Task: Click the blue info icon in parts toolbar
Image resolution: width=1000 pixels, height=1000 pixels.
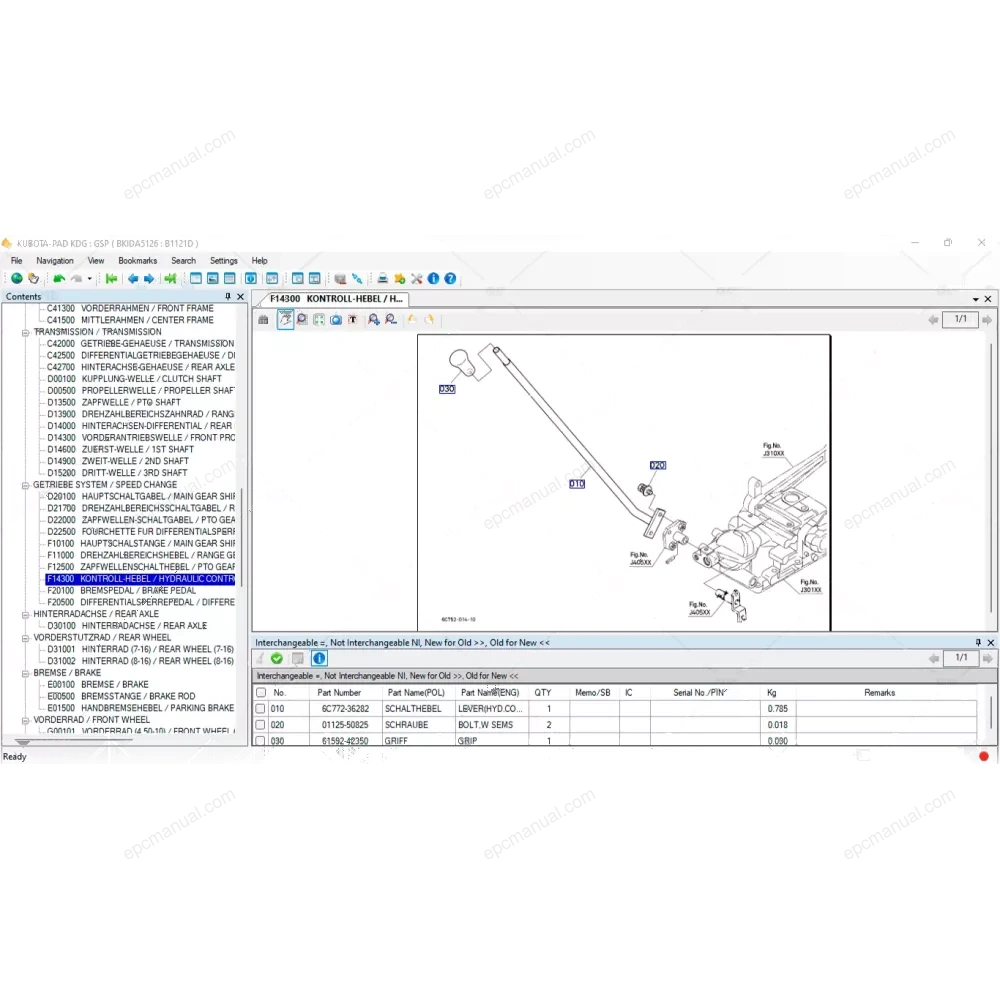Action: pos(319,659)
